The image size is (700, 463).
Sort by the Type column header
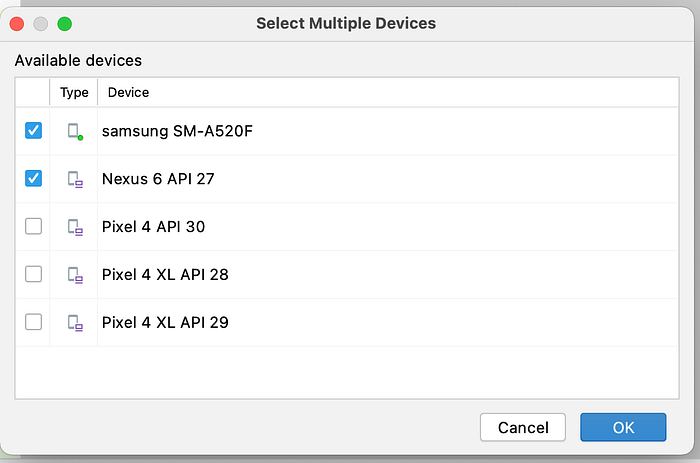pos(74,92)
